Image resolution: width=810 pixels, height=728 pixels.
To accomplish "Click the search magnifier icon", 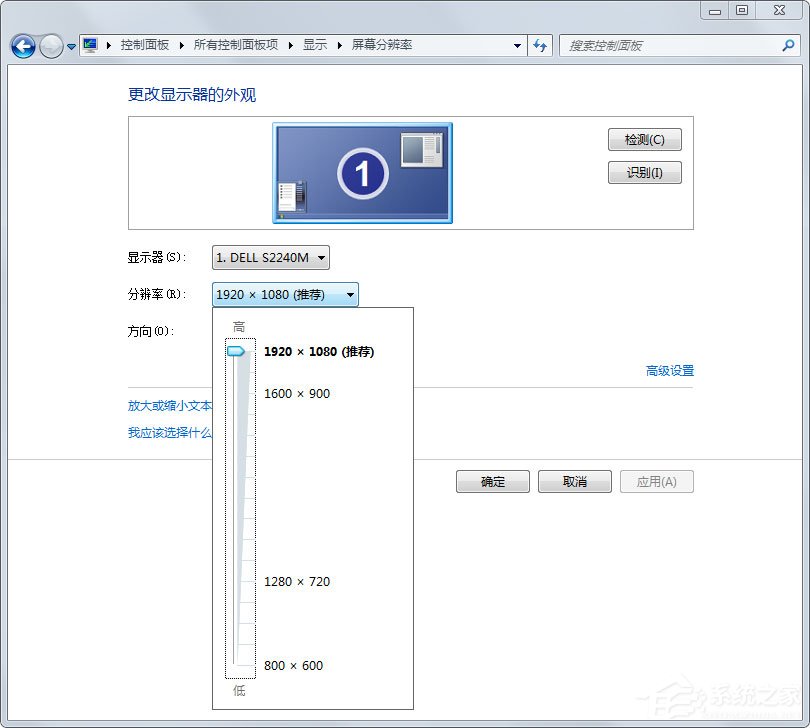I will tap(789, 45).
